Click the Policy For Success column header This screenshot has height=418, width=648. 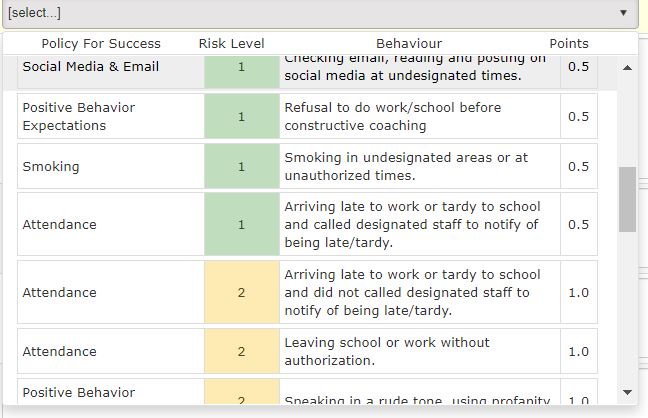[101, 43]
